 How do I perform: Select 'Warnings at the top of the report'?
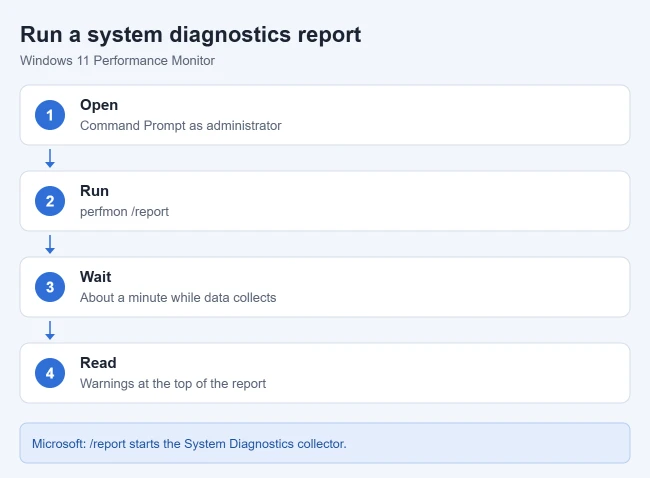tap(173, 383)
